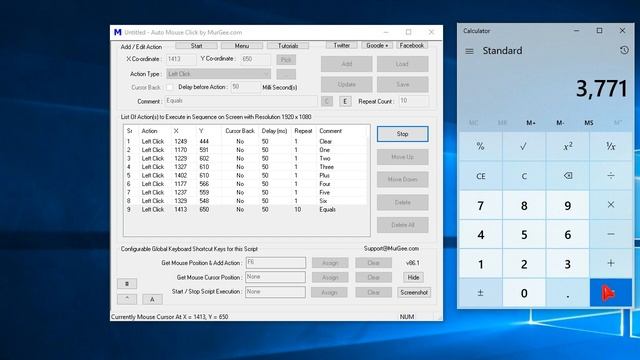
Task: Click the Repeat column header
Action: [x=303, y=131]
